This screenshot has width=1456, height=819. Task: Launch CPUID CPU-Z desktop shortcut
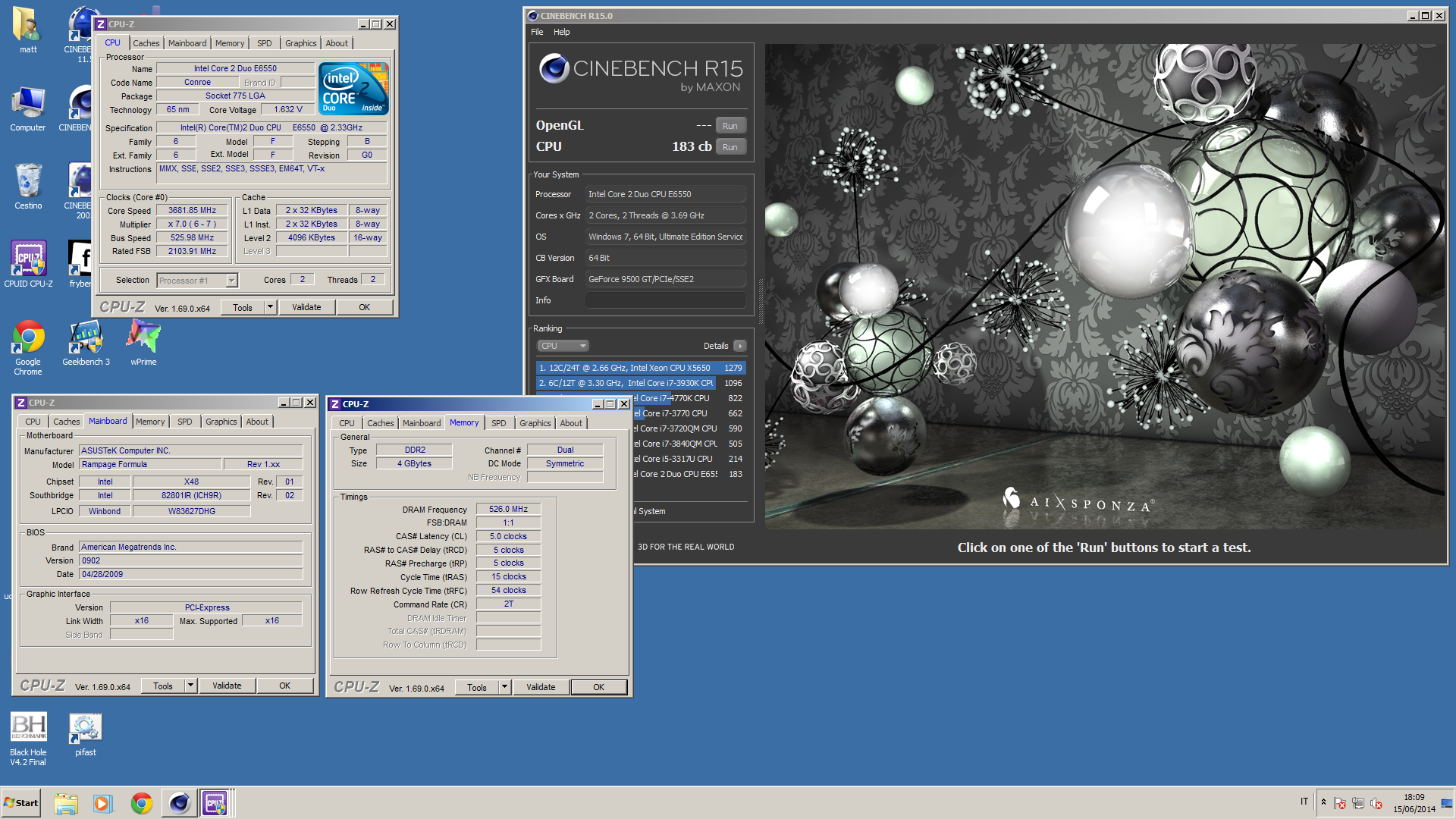point(28,264)
